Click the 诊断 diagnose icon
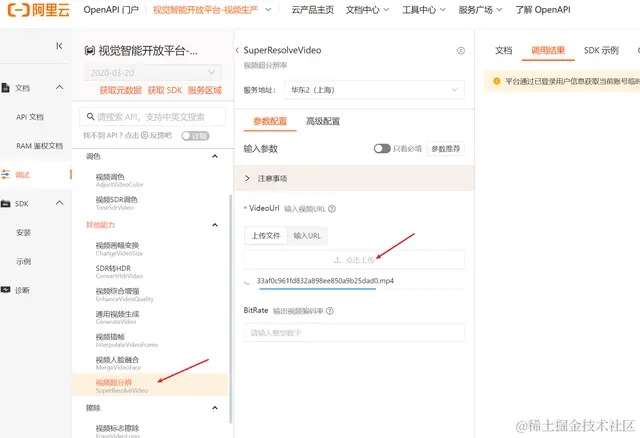This screenshot has width=640, height=438. click(x=5, y=290)
